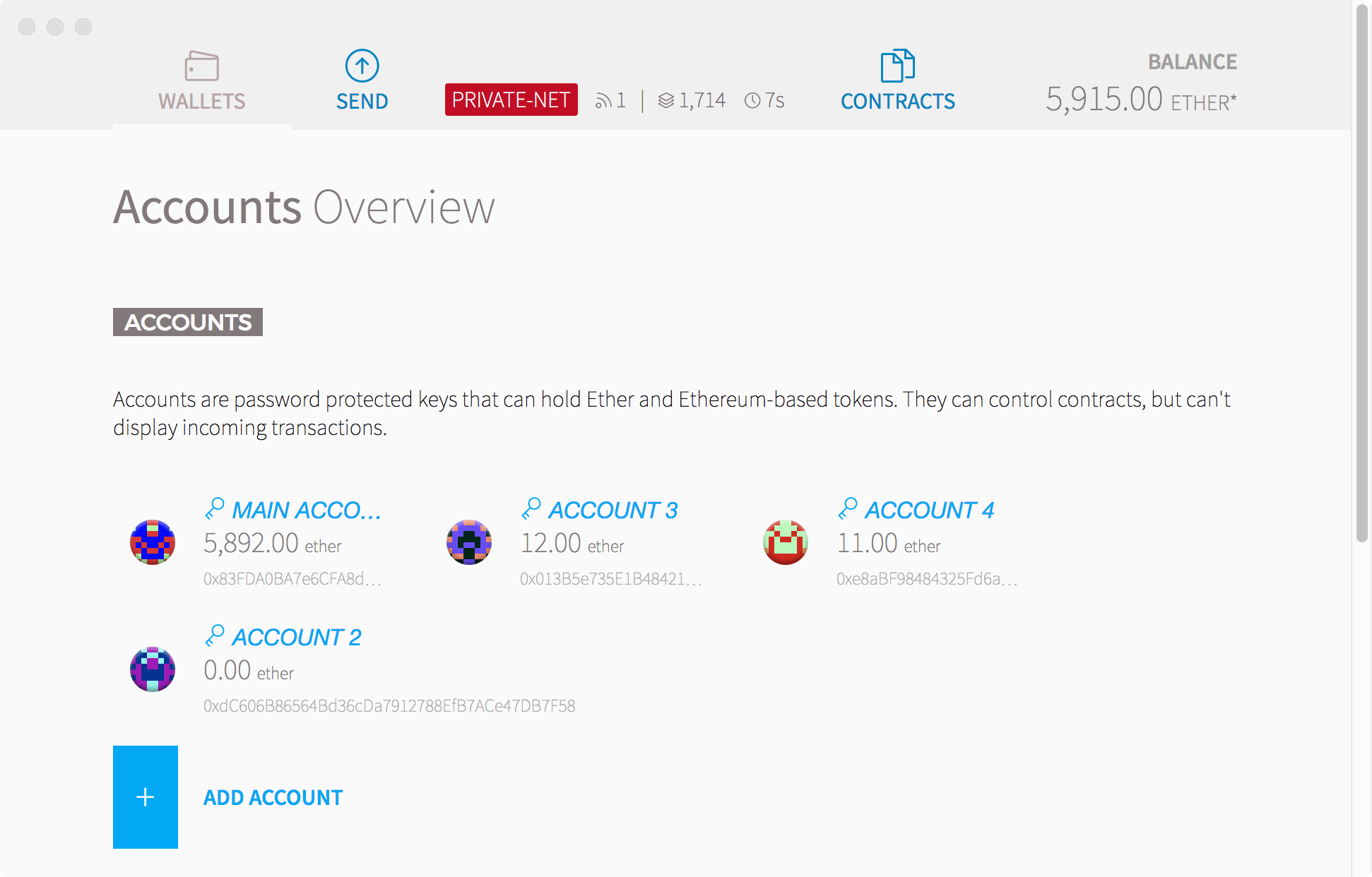Click the 5,915.00 ETHER total balance

coord(1141,100)
